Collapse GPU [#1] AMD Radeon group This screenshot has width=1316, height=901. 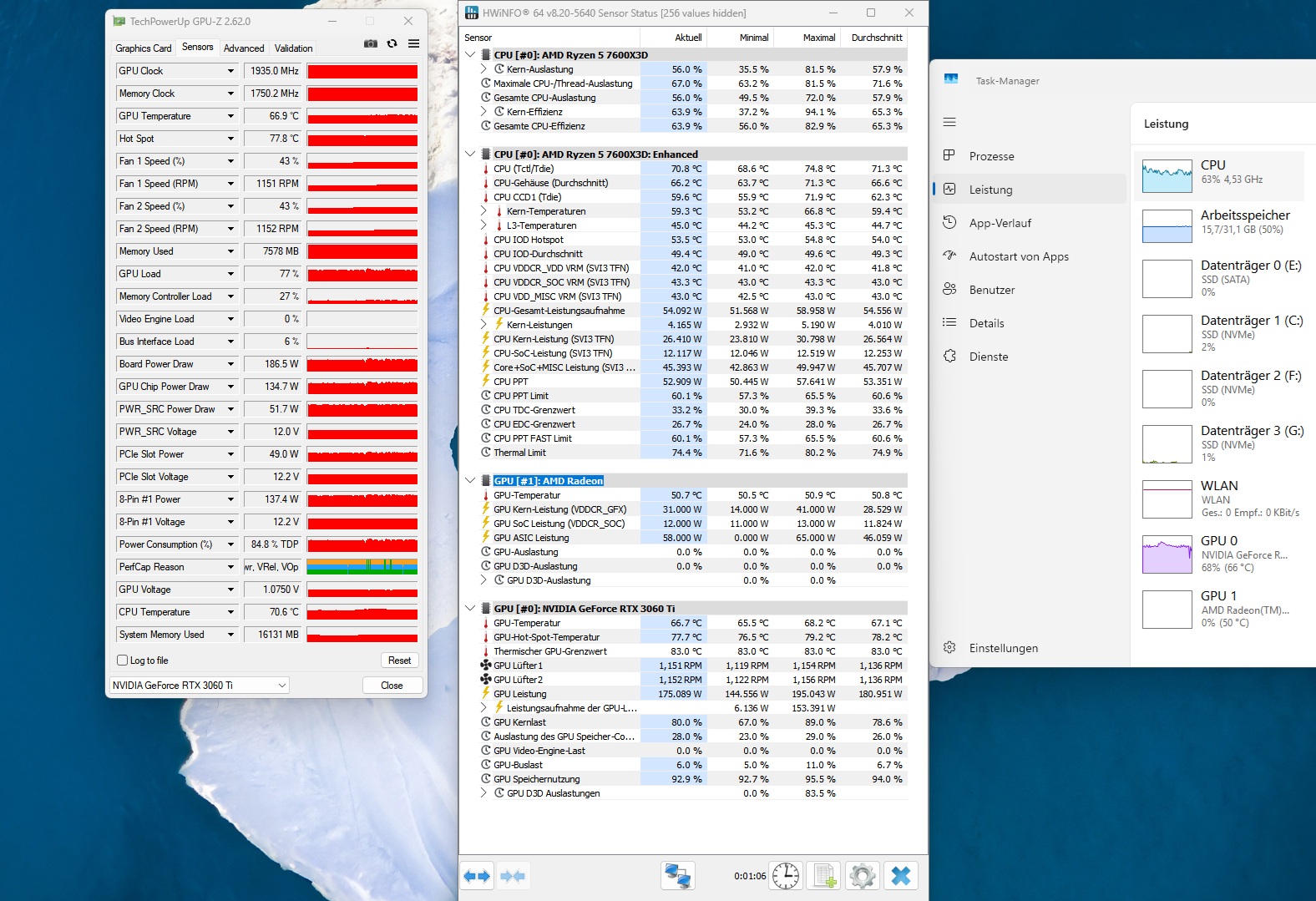470,481
